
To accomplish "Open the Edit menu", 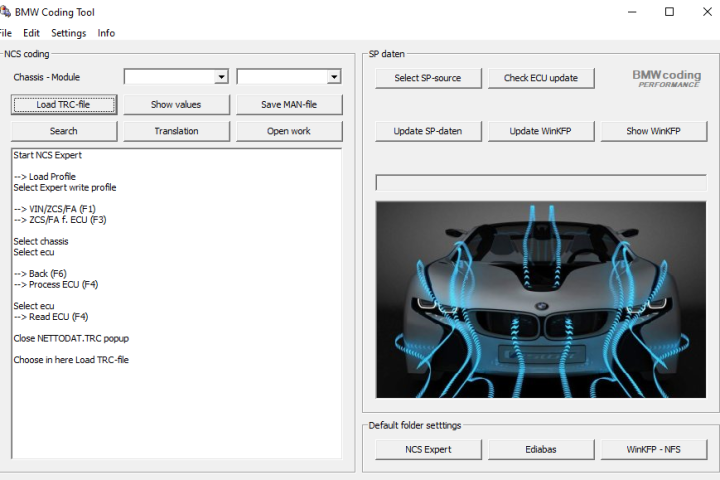I will (32, 33).
